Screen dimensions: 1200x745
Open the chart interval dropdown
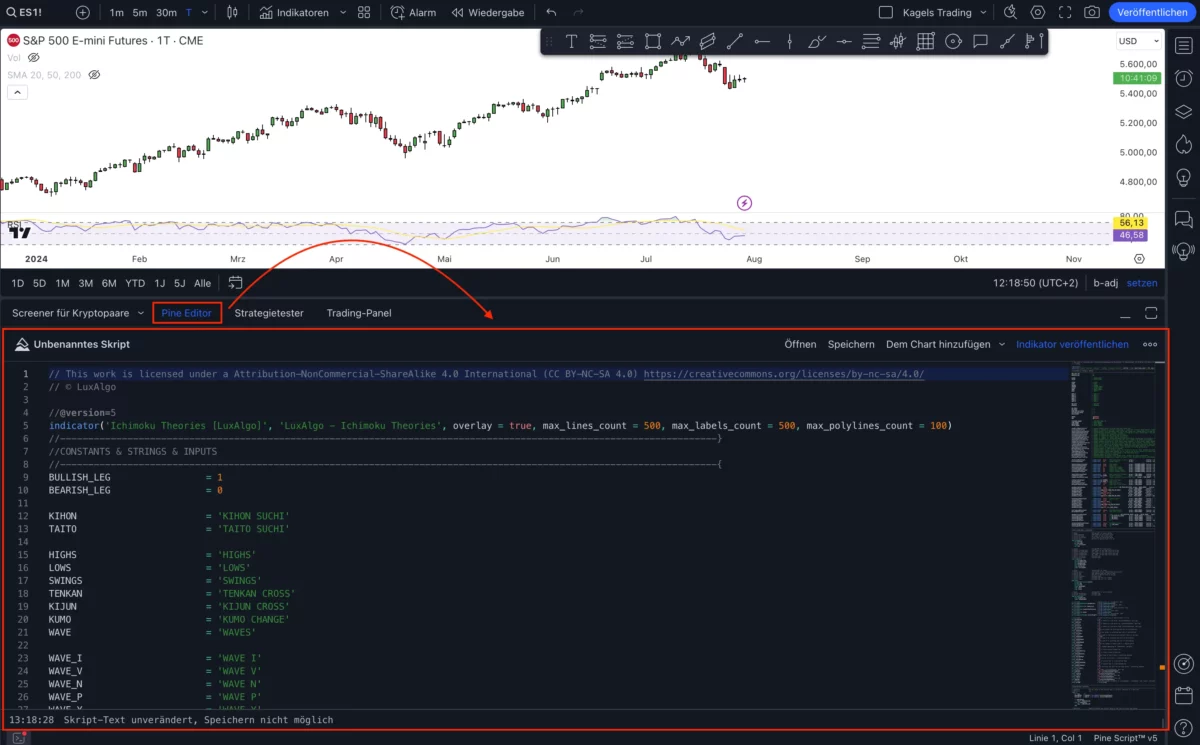pyautogui.click(x=207, y=12)
